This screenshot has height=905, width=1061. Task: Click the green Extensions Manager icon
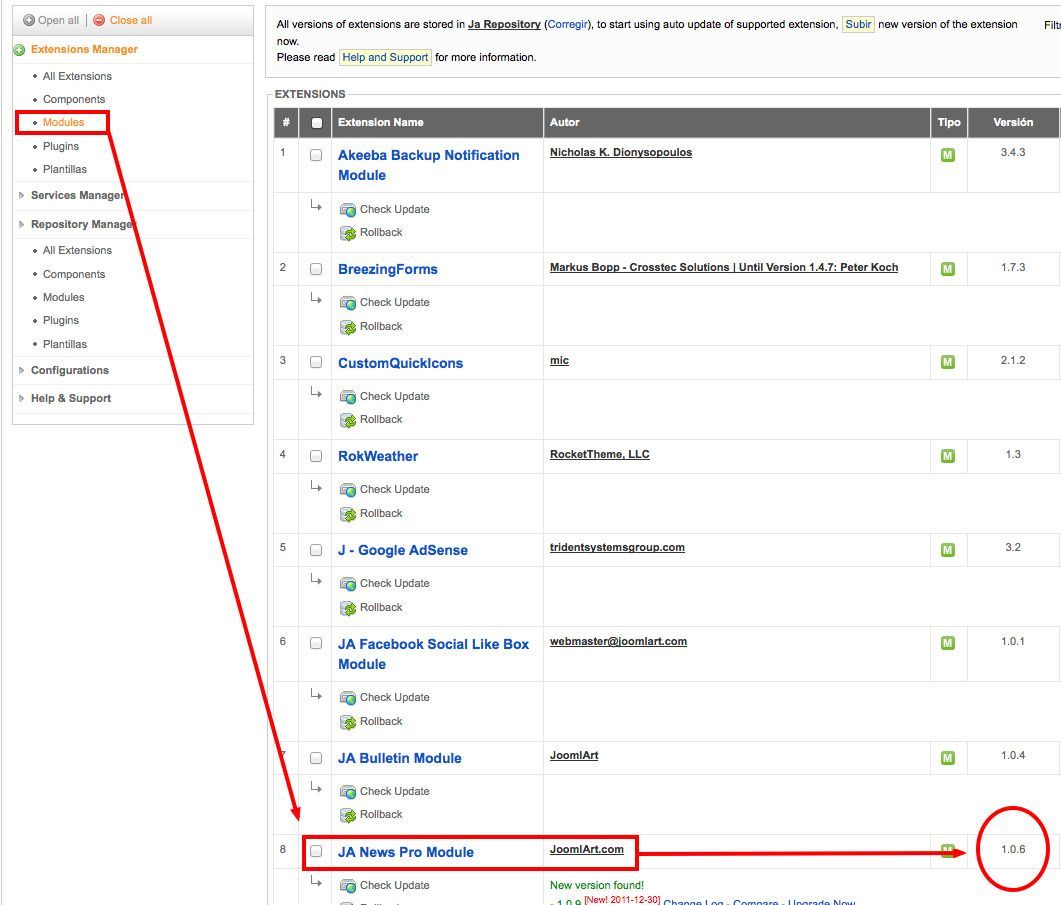[x=20, y=49]
